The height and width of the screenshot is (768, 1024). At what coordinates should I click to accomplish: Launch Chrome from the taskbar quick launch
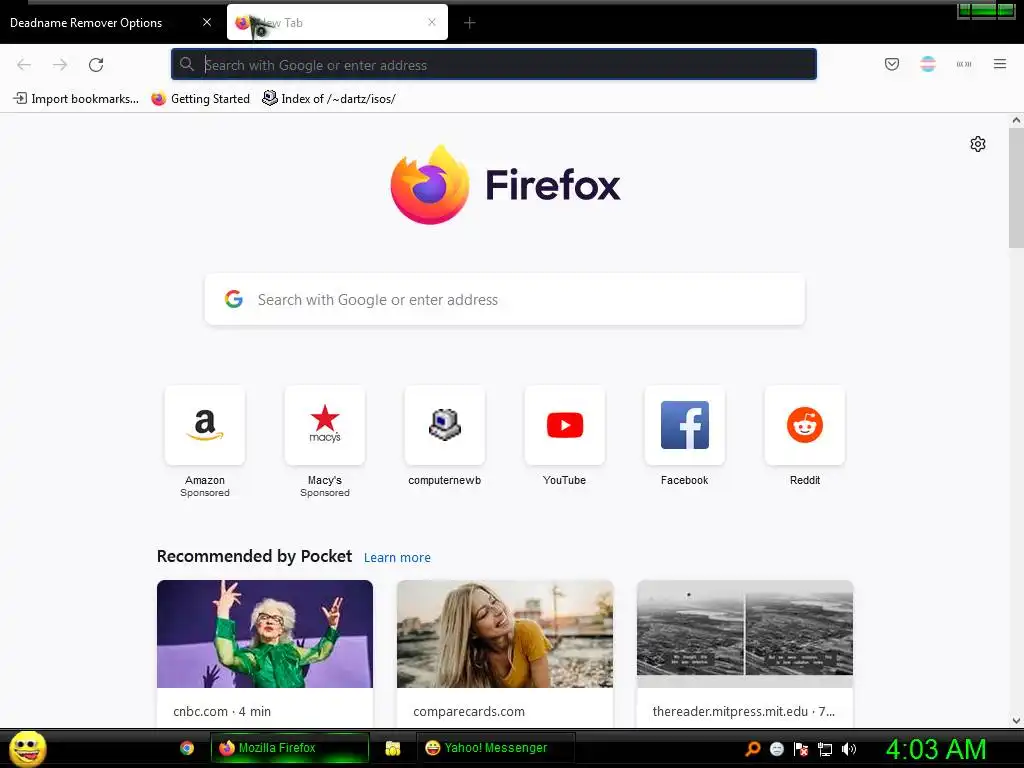click(x=187, y=748)
